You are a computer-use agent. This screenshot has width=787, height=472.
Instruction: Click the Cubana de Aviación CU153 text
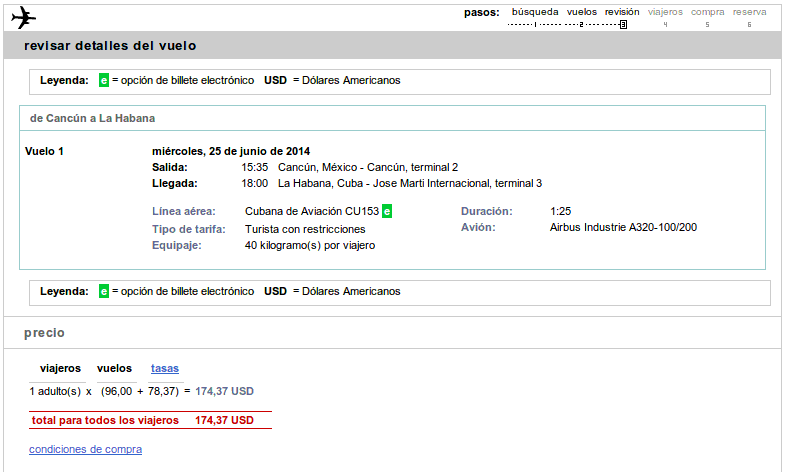(x=312, y=211)
